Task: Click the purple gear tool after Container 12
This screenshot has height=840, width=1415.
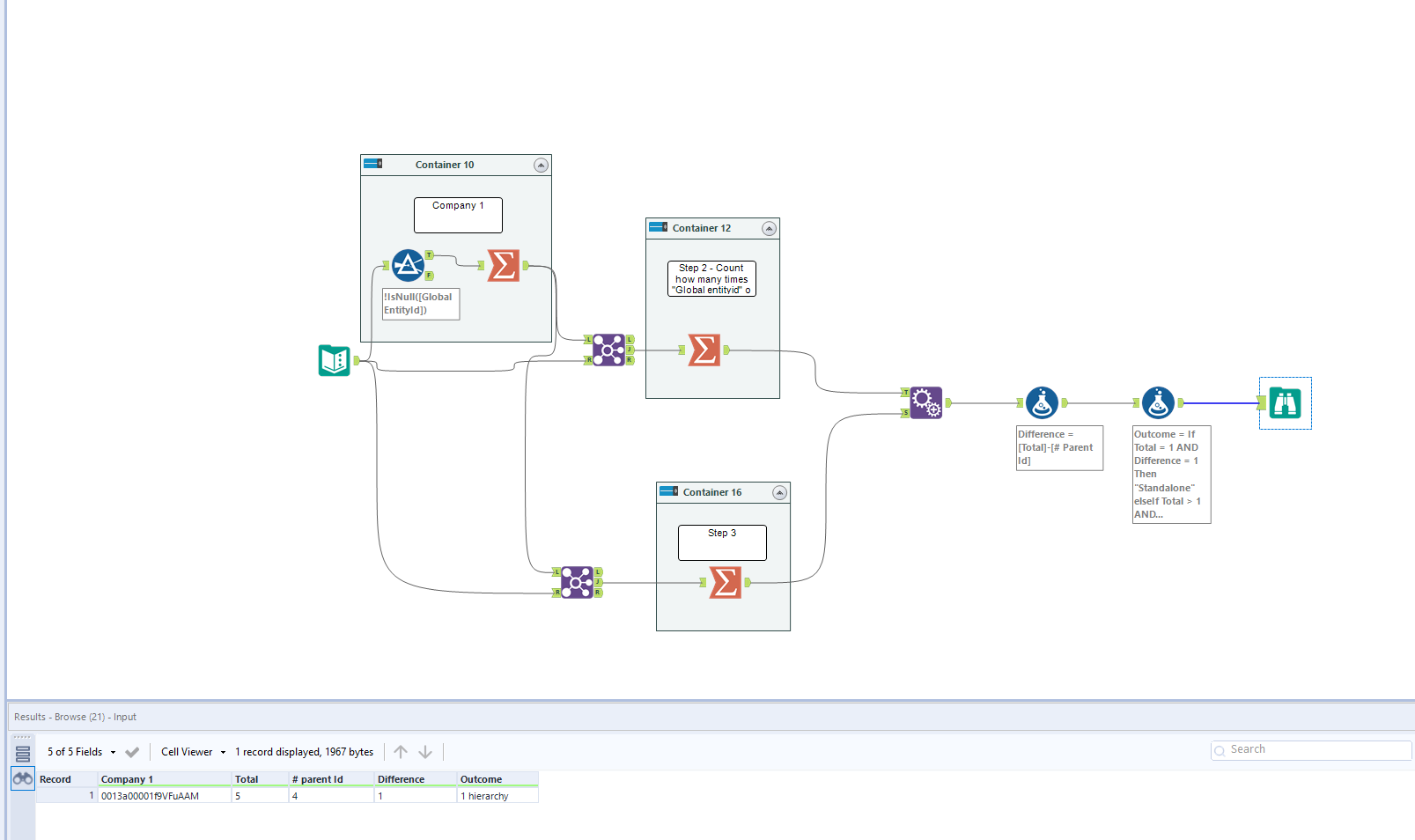Action: tap(925, 402)
